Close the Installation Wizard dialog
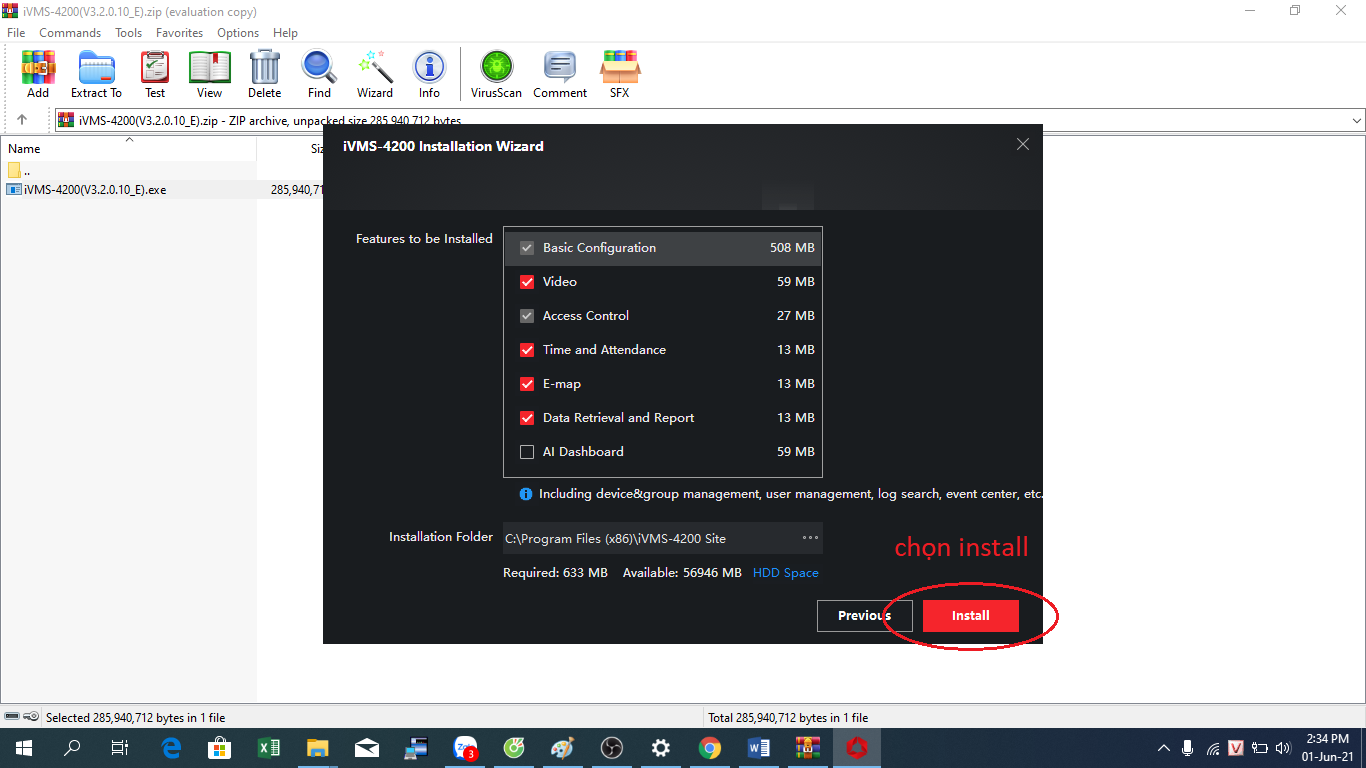The image size is (1366, 768). (1023, 144)
